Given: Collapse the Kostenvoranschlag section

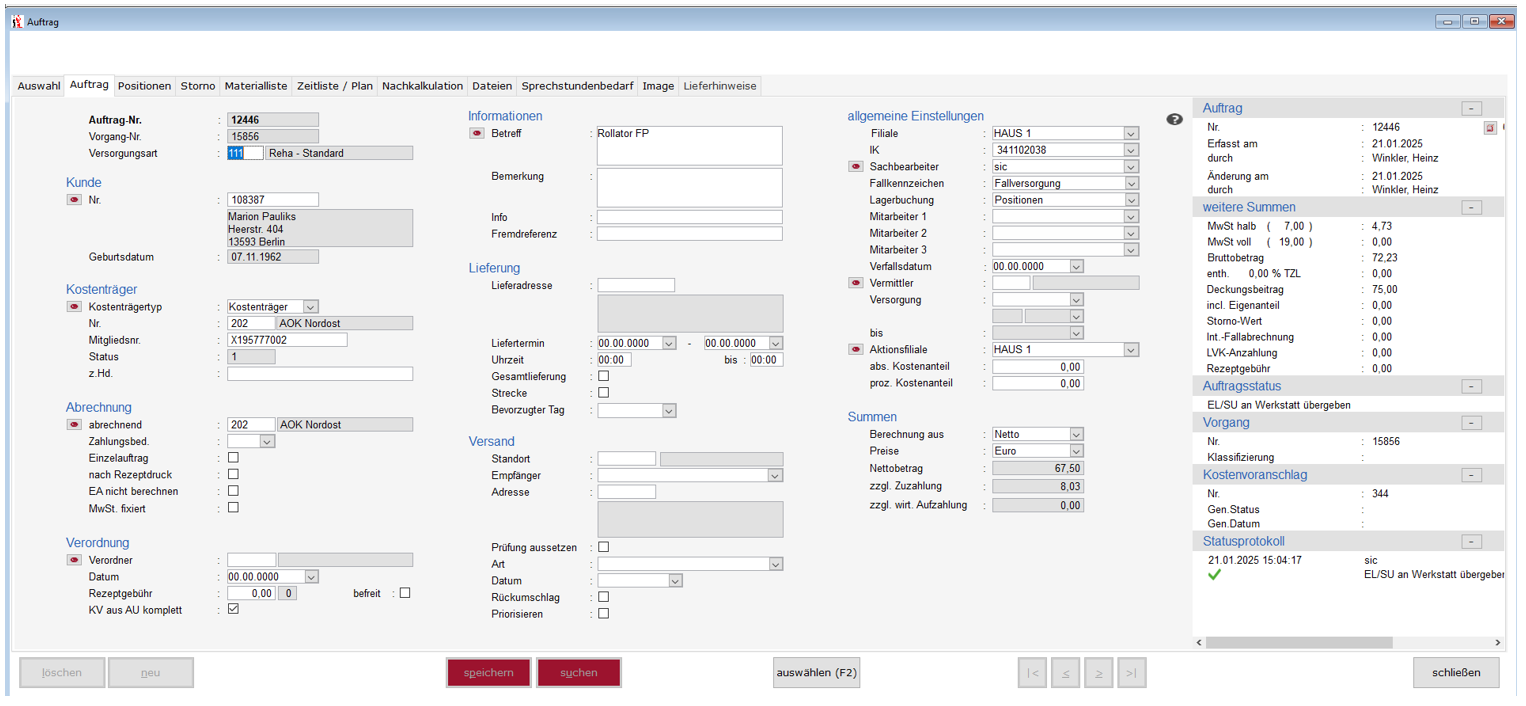Looking at the screenshot, I should coord(1471,475).
